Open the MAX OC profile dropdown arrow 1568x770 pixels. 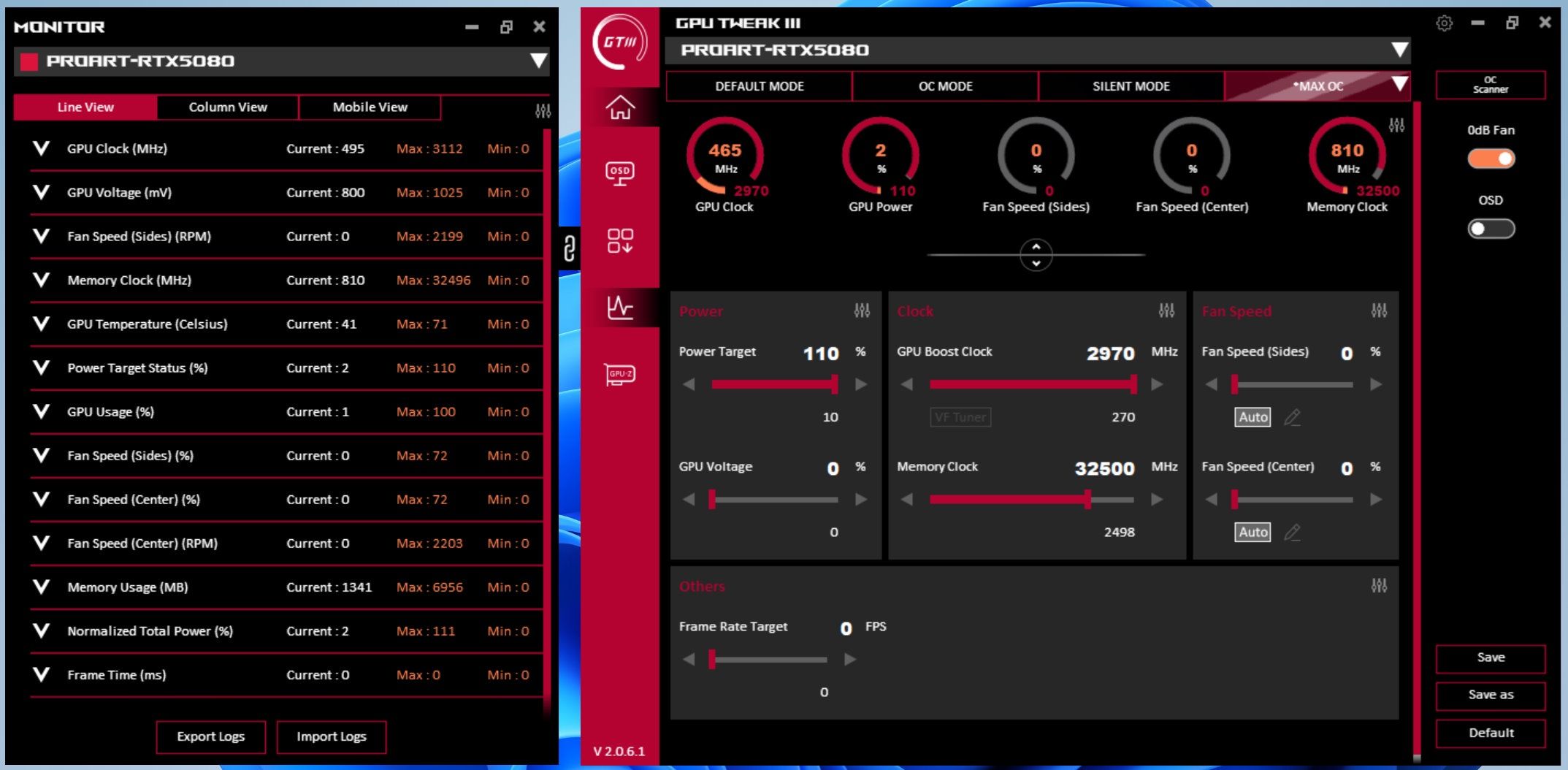coord(1399,84)
